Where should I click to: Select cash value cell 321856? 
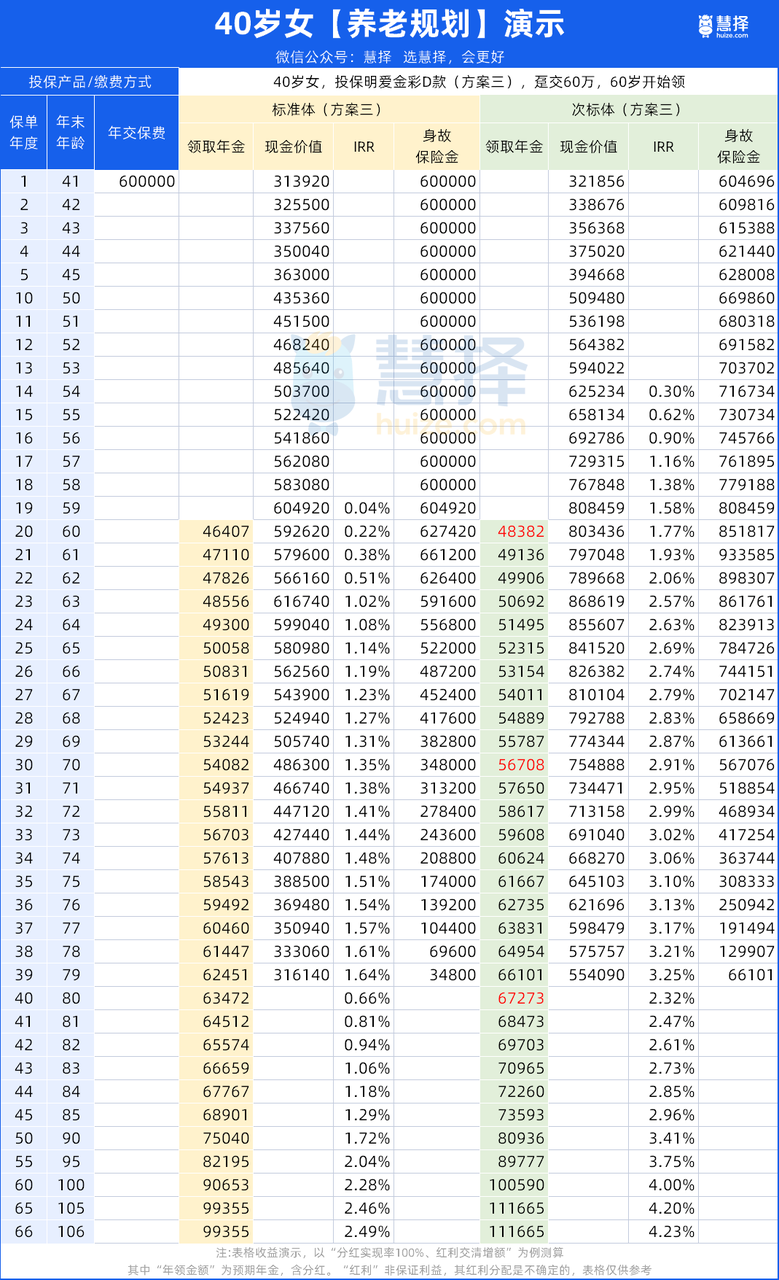(596, 181)
